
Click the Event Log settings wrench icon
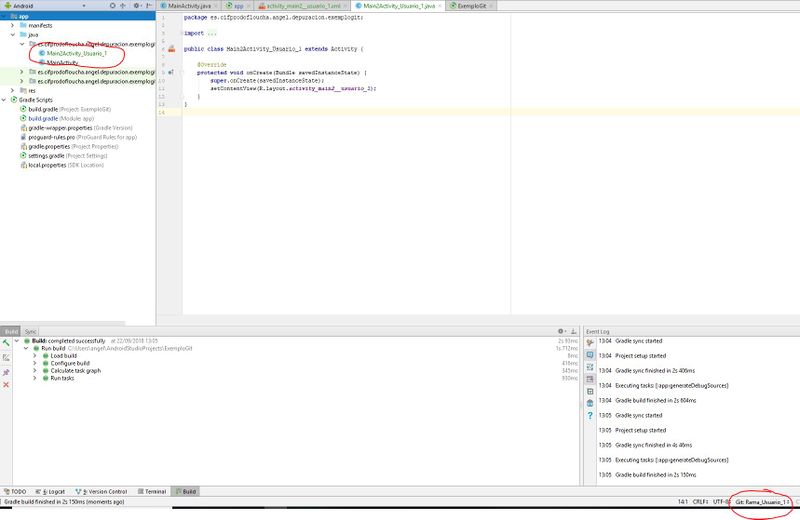[590, 342]
